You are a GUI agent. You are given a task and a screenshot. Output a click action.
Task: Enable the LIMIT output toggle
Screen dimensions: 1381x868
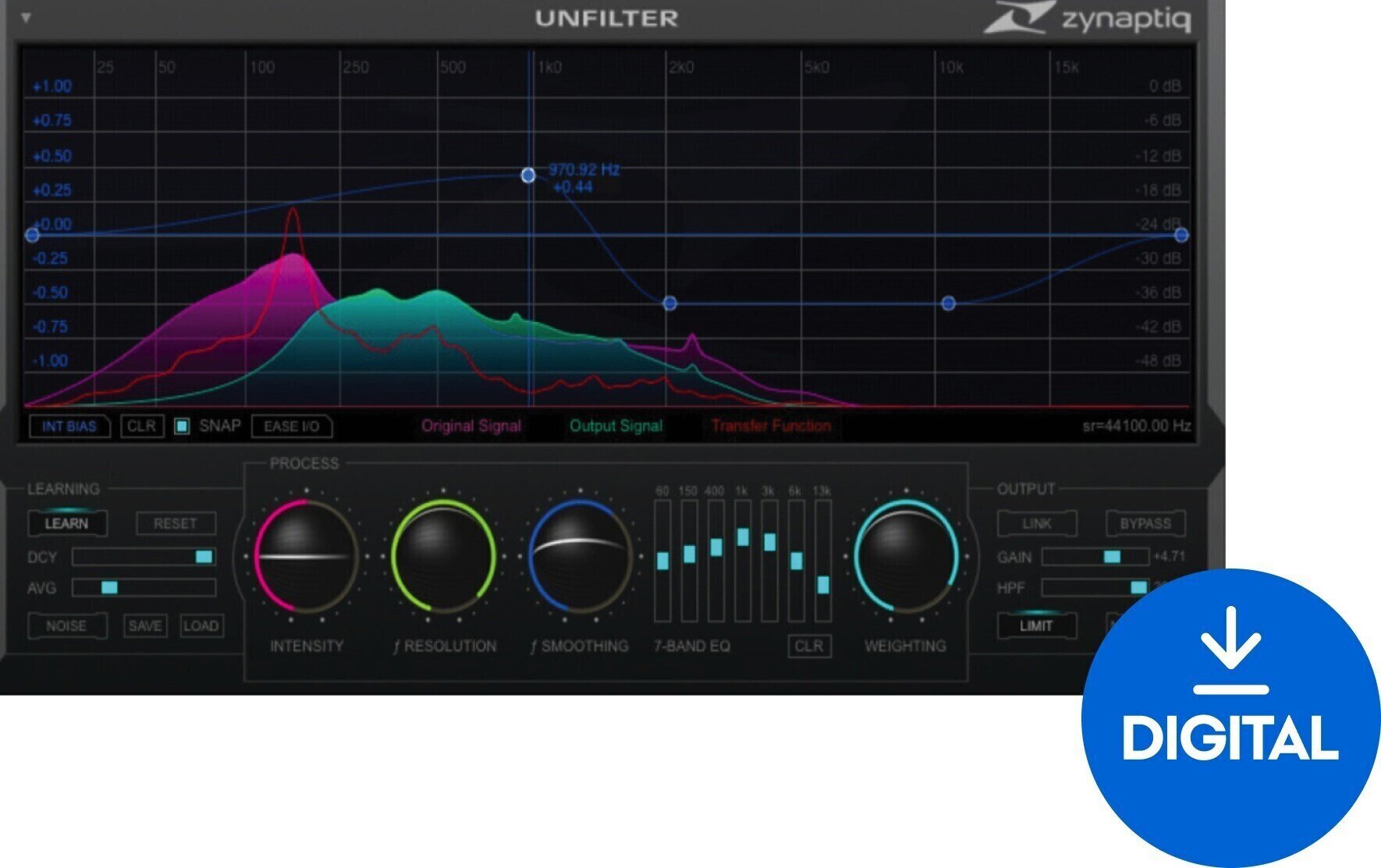pos(1036,625)
